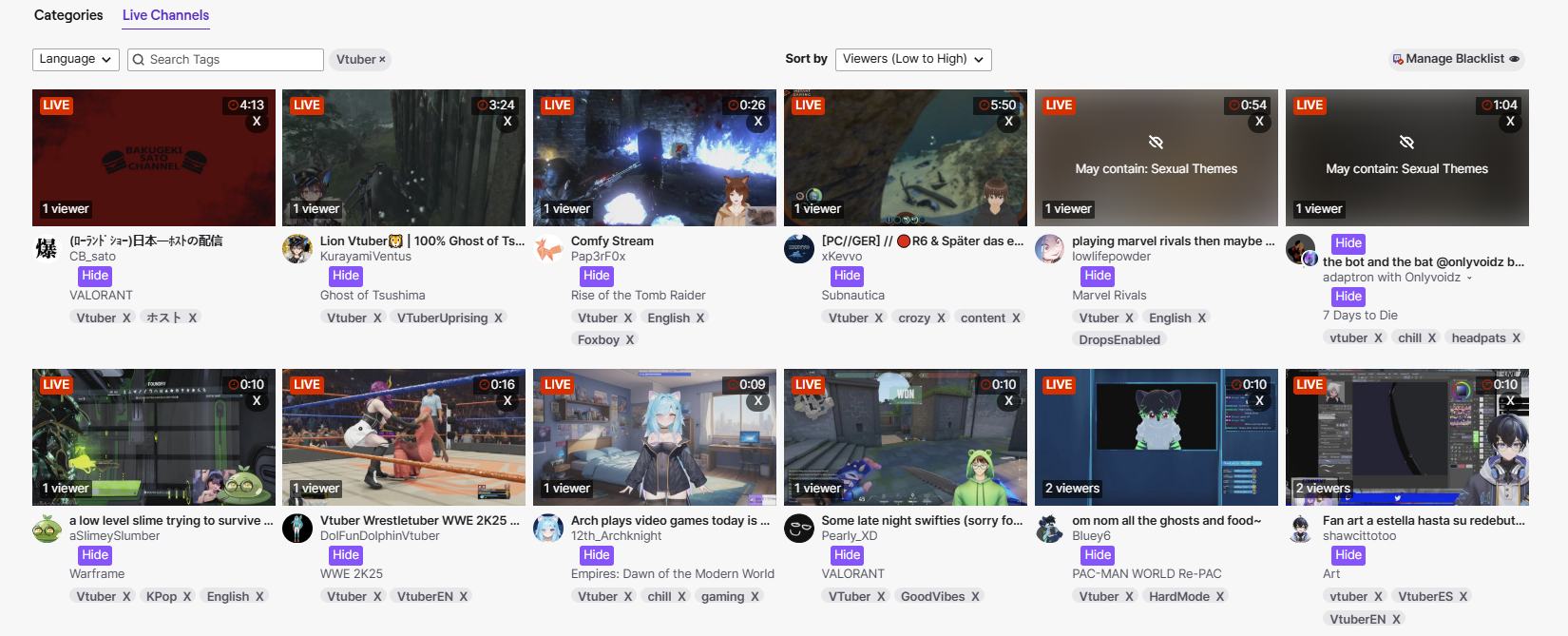The height and width of the screenshot is (636, 1568).
Task: Open the WWE 2K25 wrestling stream thumbnail
Action: [x=404, y=437]
